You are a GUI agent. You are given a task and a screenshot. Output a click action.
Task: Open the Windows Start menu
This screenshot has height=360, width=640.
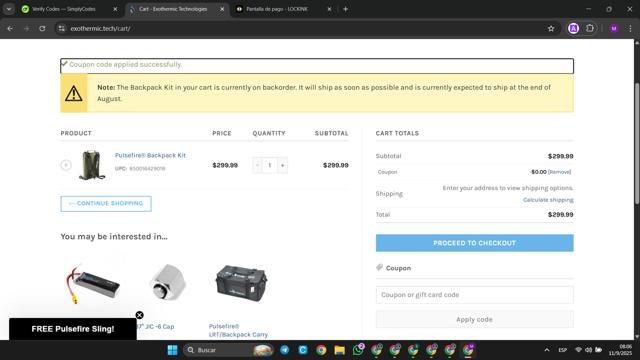(172, 350)
